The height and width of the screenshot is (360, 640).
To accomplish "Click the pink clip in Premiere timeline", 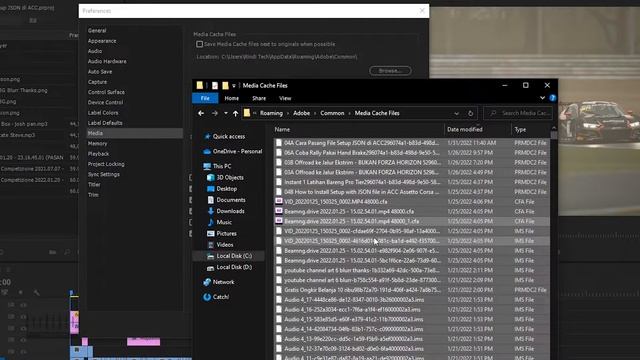I will 144,342.
